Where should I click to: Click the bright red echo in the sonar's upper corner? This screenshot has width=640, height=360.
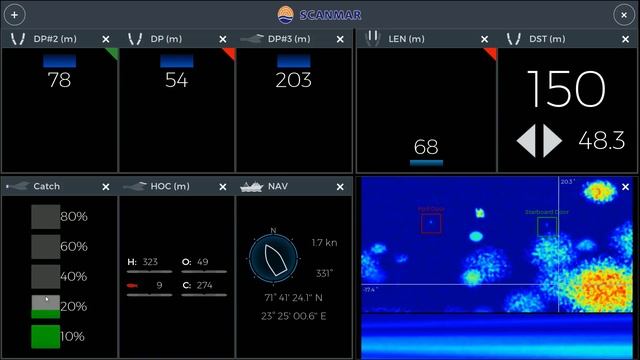[598, 192]
